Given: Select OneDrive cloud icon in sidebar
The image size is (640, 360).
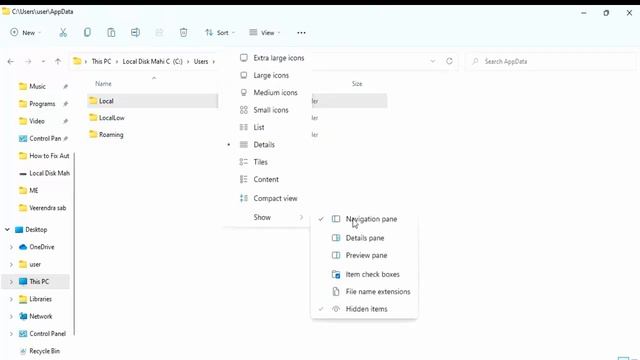Looking at the screenshot, I should click(23, 247).
